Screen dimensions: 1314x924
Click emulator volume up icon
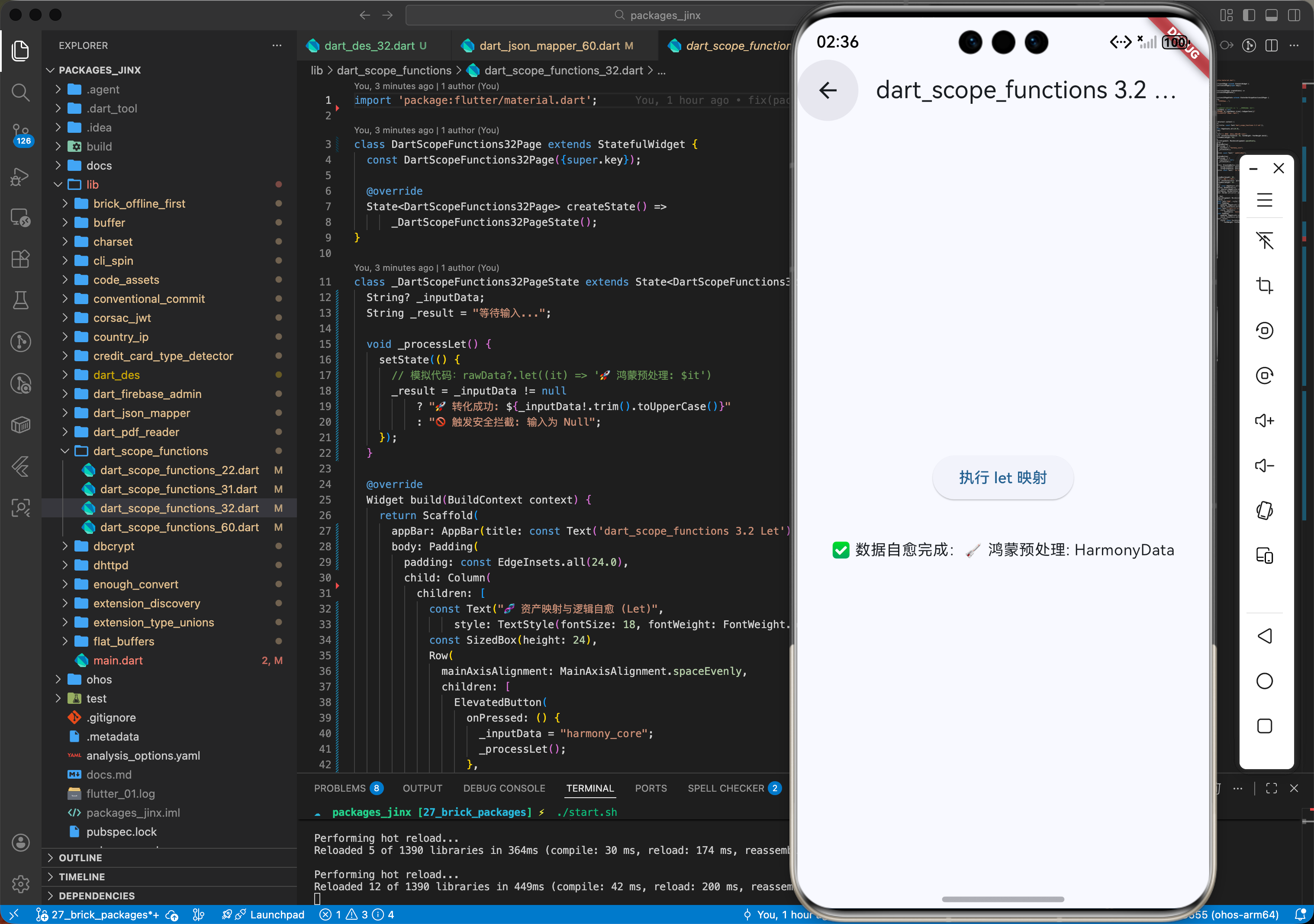(1264, 420)
